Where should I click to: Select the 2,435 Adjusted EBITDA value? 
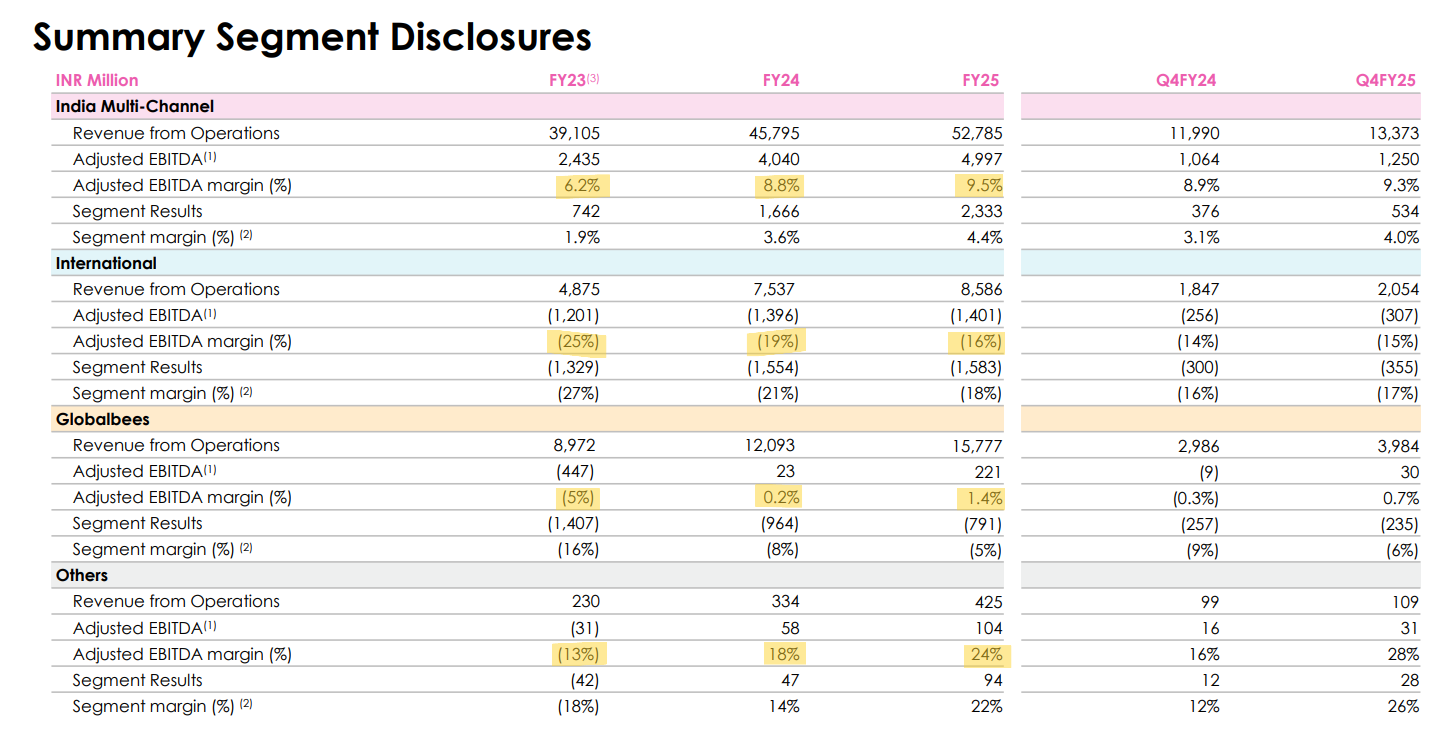[x=579, y=159]
